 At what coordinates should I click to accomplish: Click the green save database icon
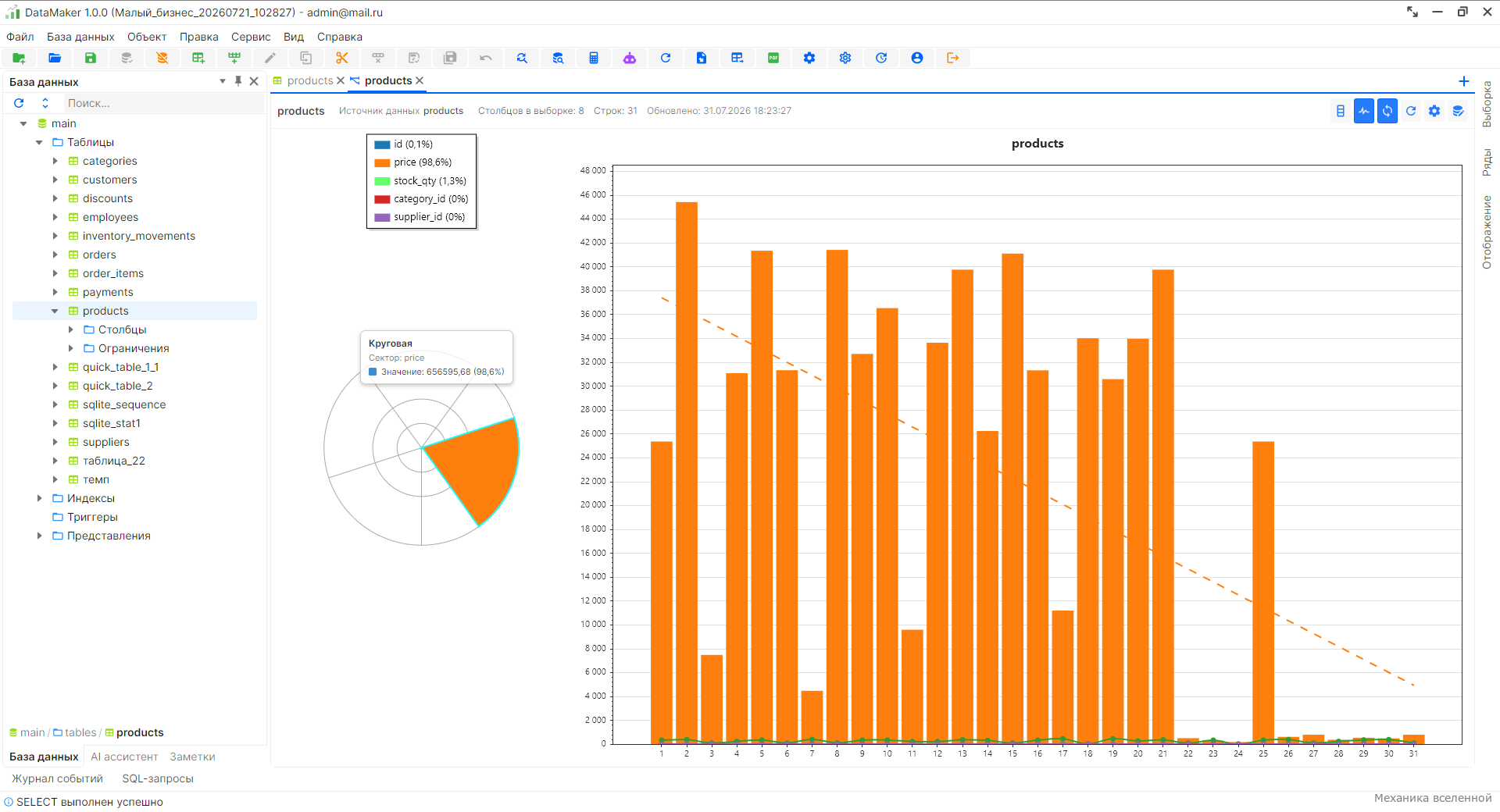[x=91, y=58]
